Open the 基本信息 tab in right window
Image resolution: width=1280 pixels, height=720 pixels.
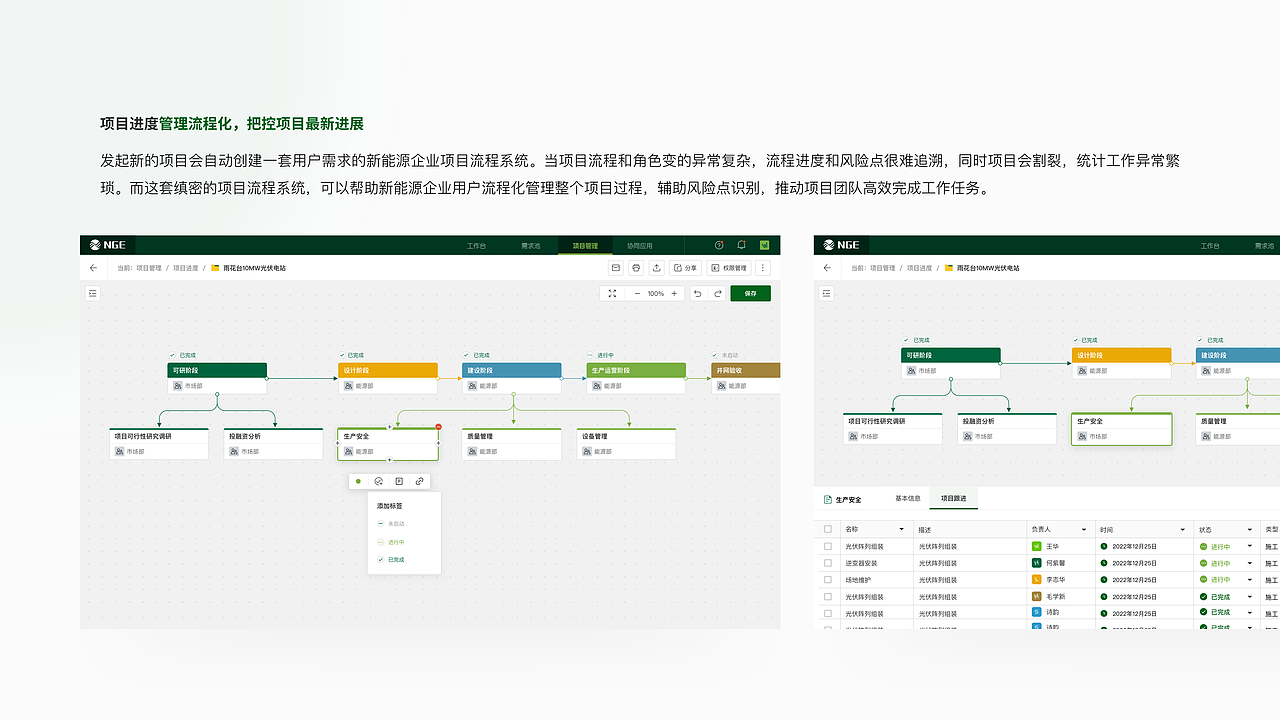(908, 498)
